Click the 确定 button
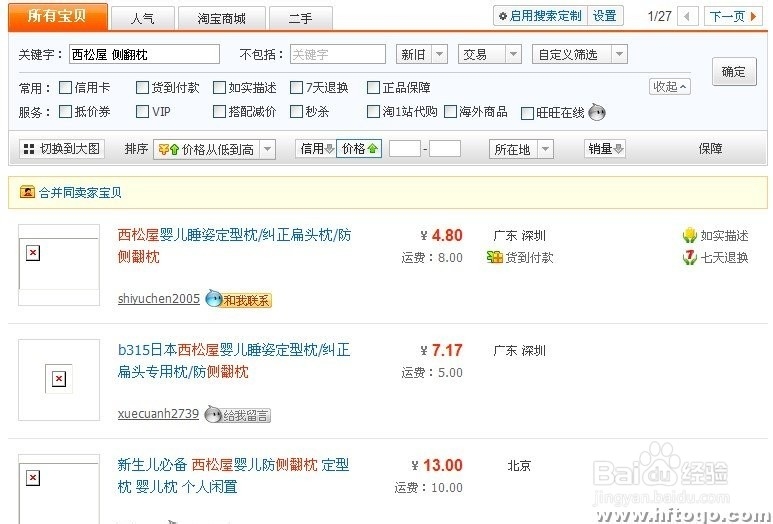Image resolution: width=773 pixels, height=524 pixels. click(734, 71)
